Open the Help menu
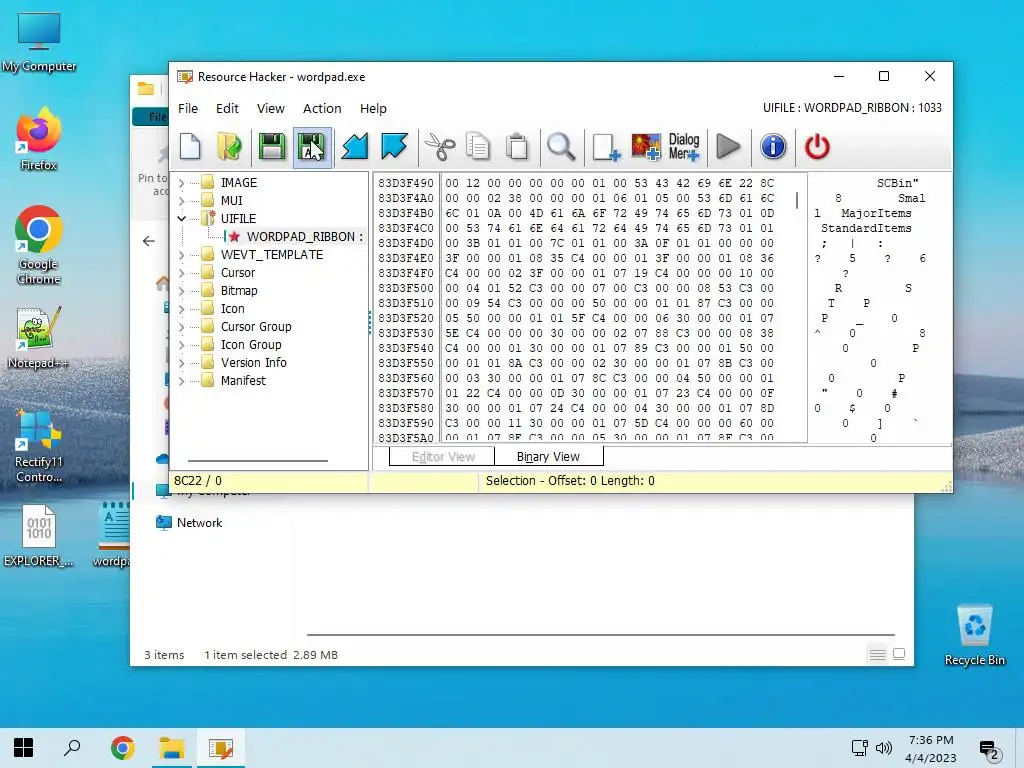 373,108
